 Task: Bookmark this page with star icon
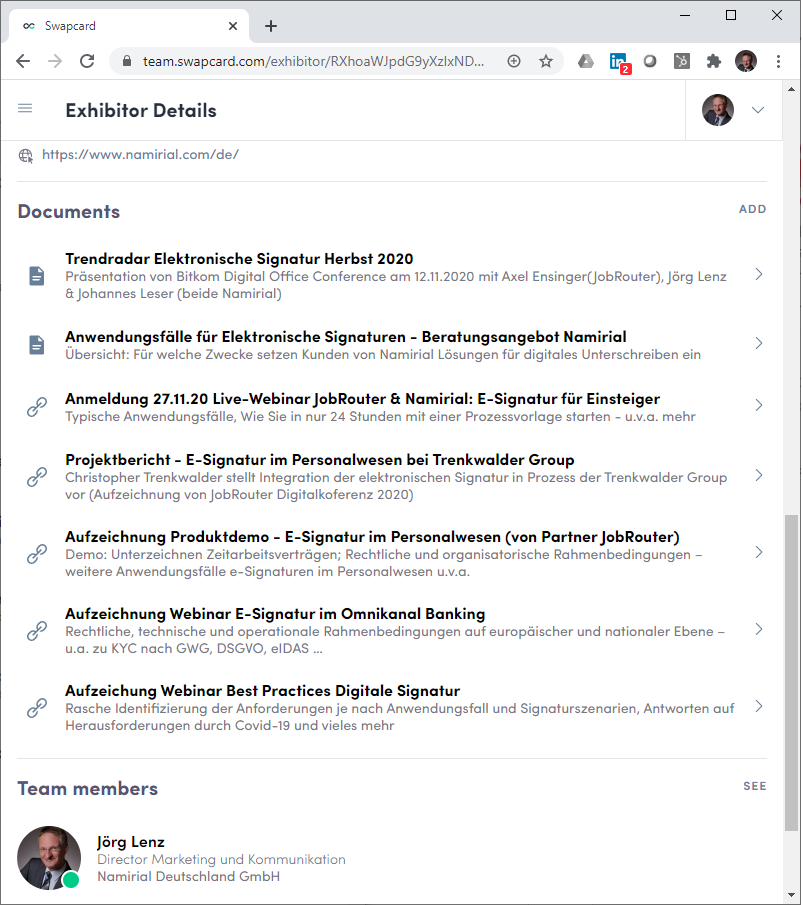[546, 61]
